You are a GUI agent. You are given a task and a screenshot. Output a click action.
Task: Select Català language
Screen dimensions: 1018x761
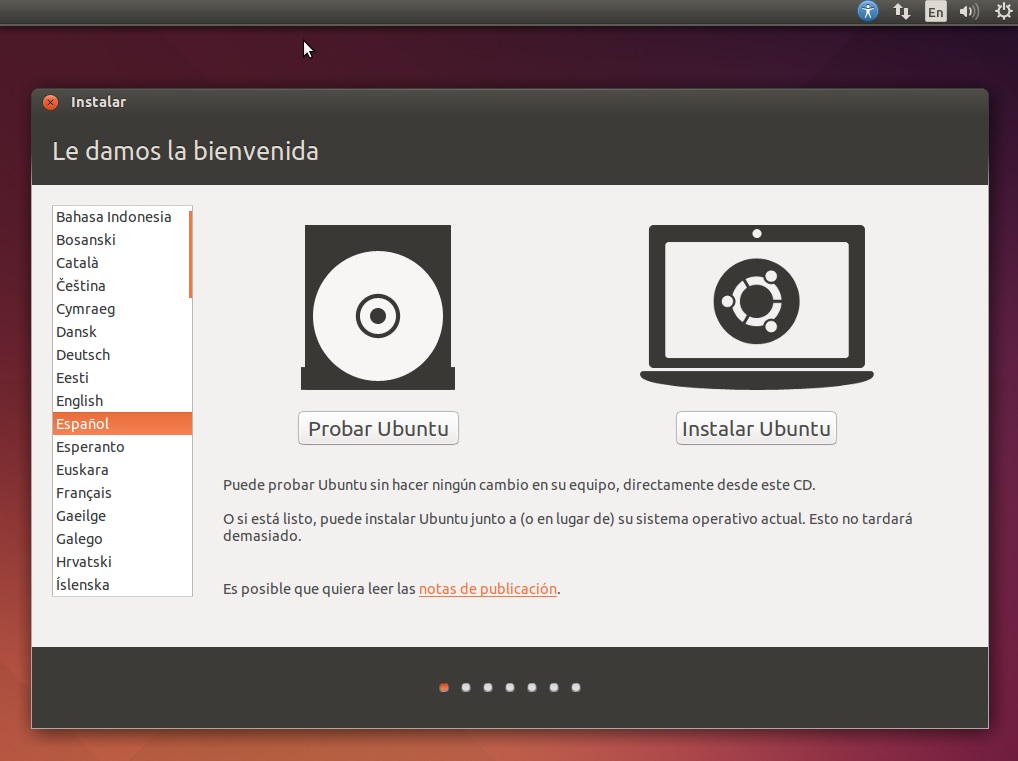pos(121,263)
